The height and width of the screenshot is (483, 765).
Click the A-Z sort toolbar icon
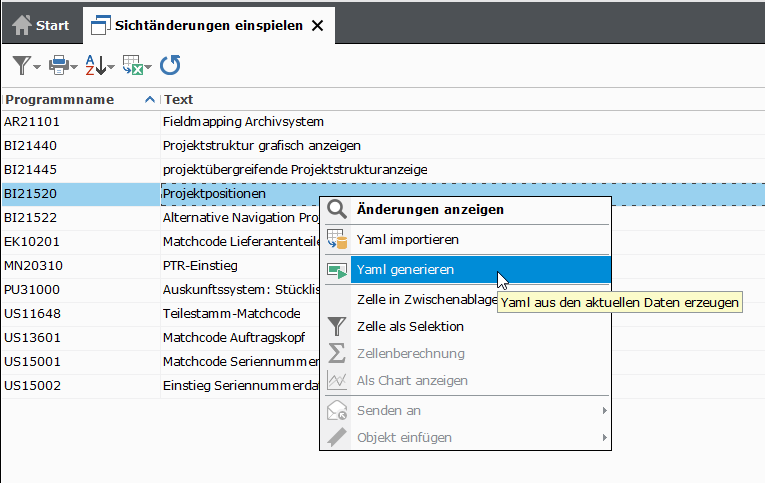[94, 66]
